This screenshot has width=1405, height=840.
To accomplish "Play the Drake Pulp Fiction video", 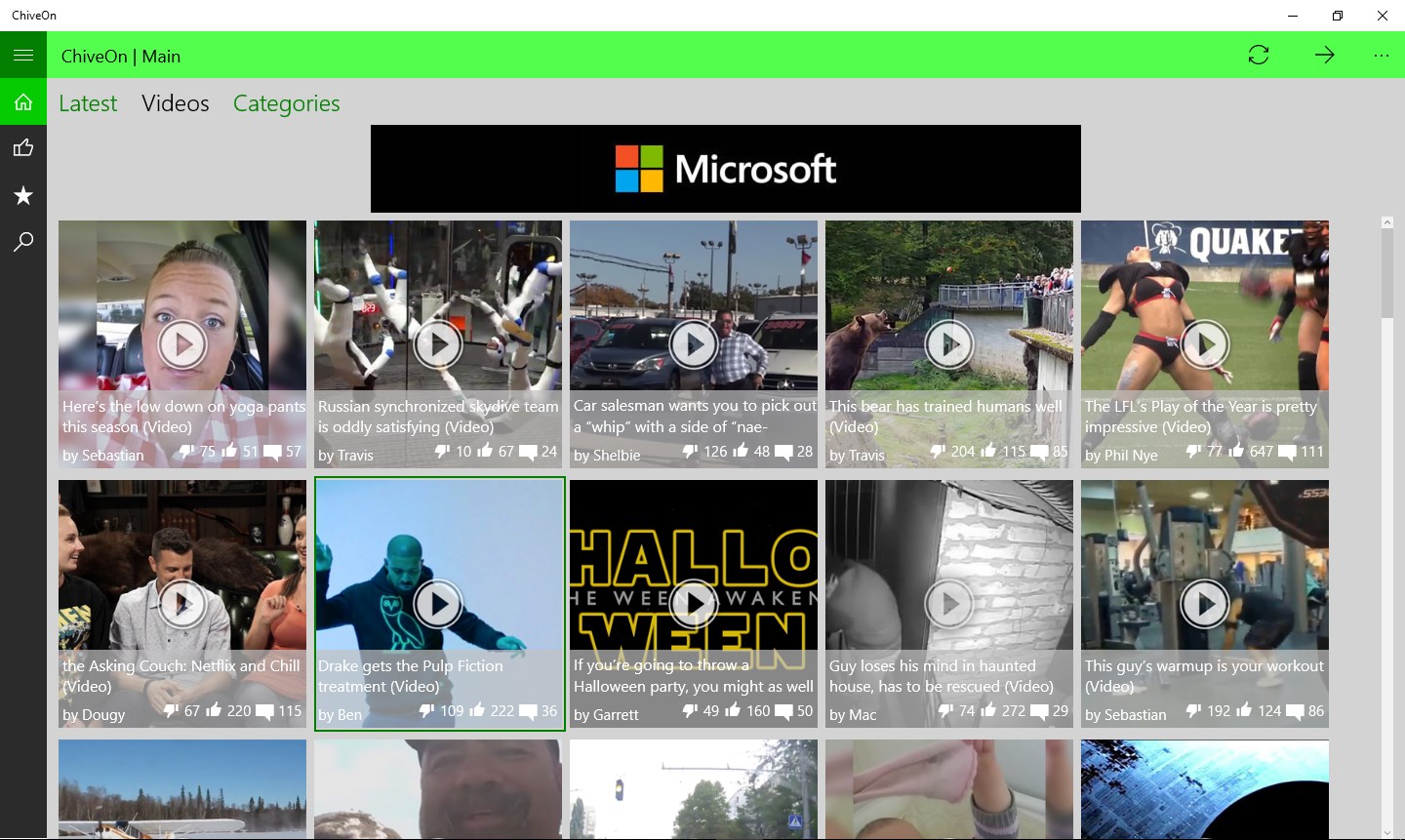I will click(438, 604).
